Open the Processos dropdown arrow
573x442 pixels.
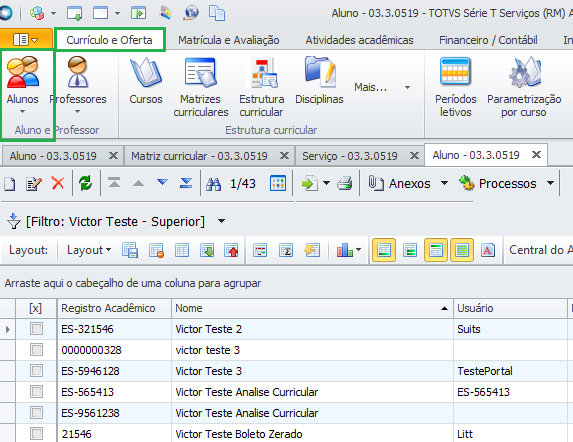(x=550, y=183)
